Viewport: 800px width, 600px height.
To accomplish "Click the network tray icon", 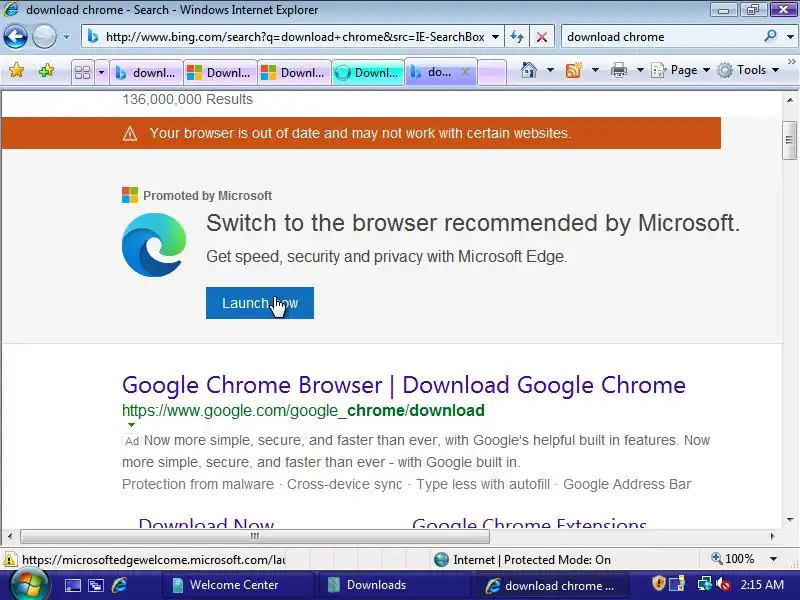I will pos(705,583).
